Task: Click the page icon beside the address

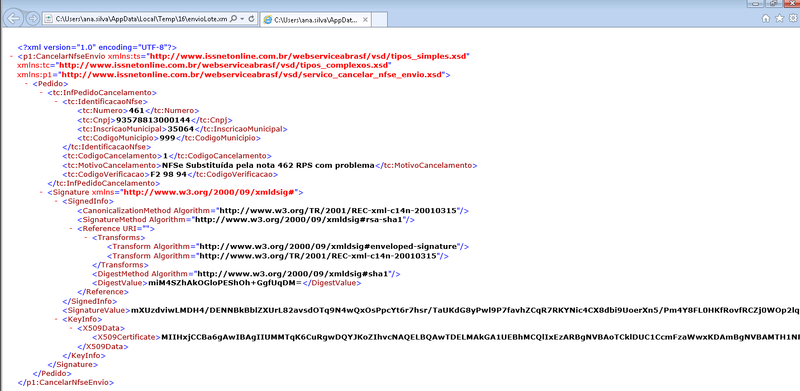Action: click(x=48, y=19)
